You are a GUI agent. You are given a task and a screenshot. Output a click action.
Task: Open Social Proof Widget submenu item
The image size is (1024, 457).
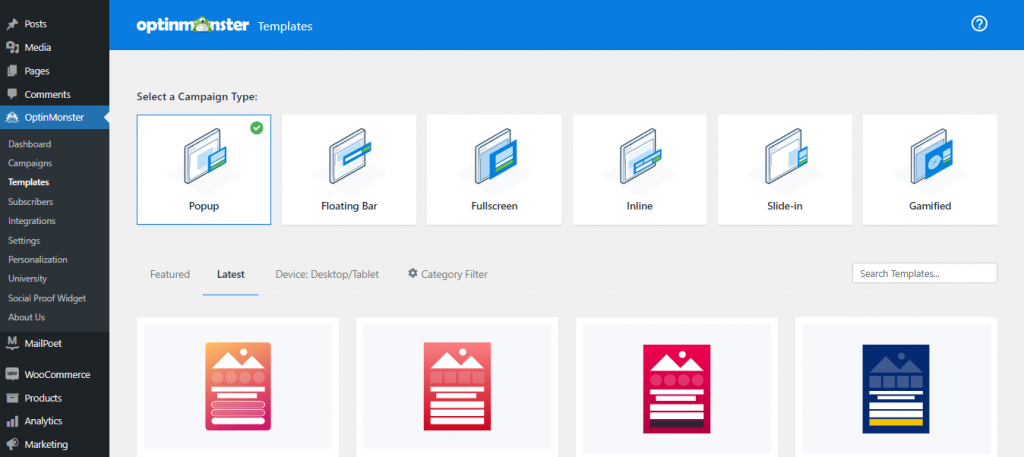pyautogui.click(x=47, y=298)
